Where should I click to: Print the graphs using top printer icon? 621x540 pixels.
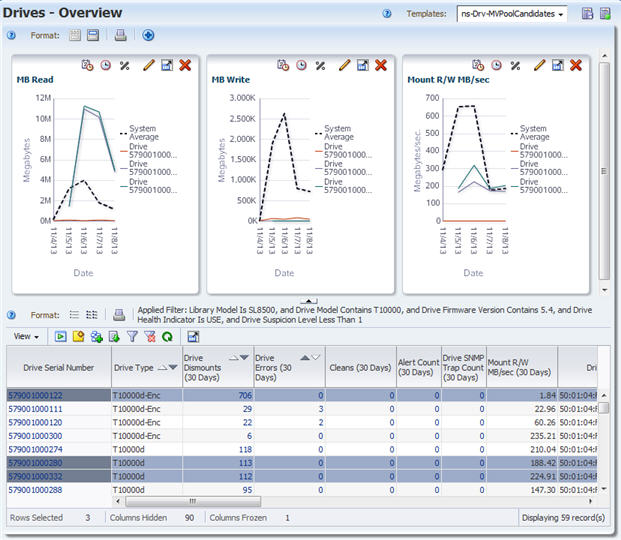pos(121,35)
